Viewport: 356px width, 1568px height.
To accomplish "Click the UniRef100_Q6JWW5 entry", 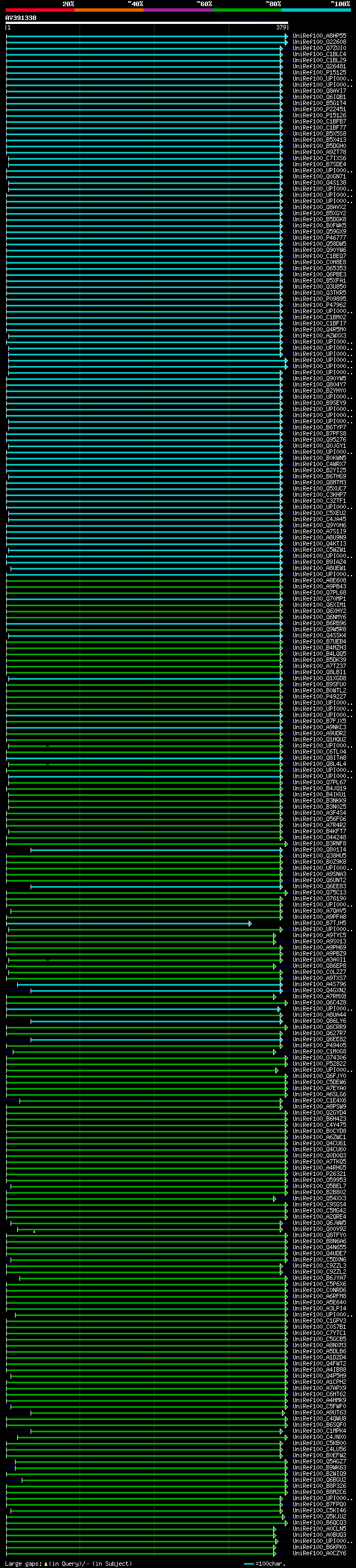I will click(319, 1222).
